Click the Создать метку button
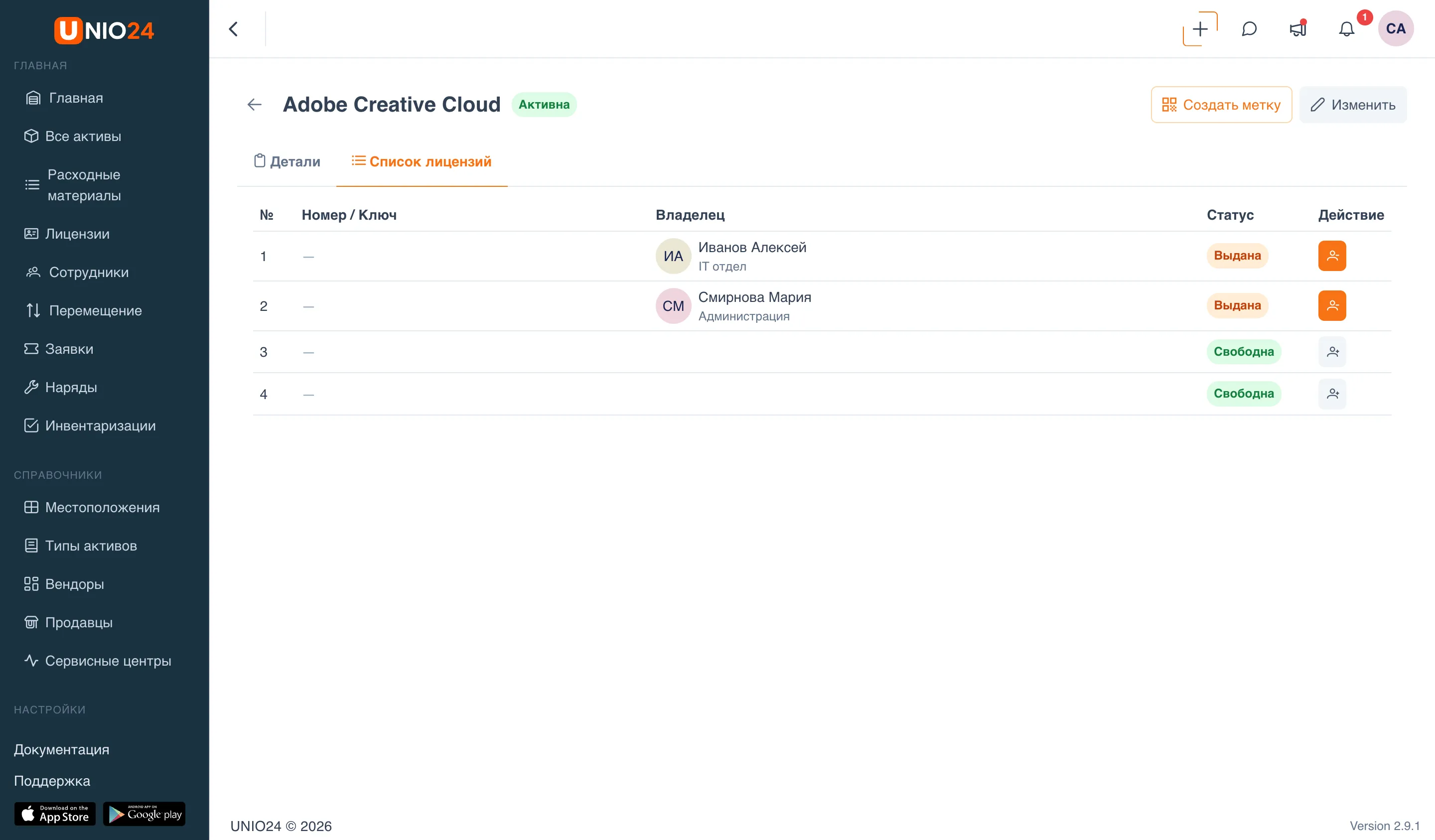The image size is (1435, 840). point(1221,105)
